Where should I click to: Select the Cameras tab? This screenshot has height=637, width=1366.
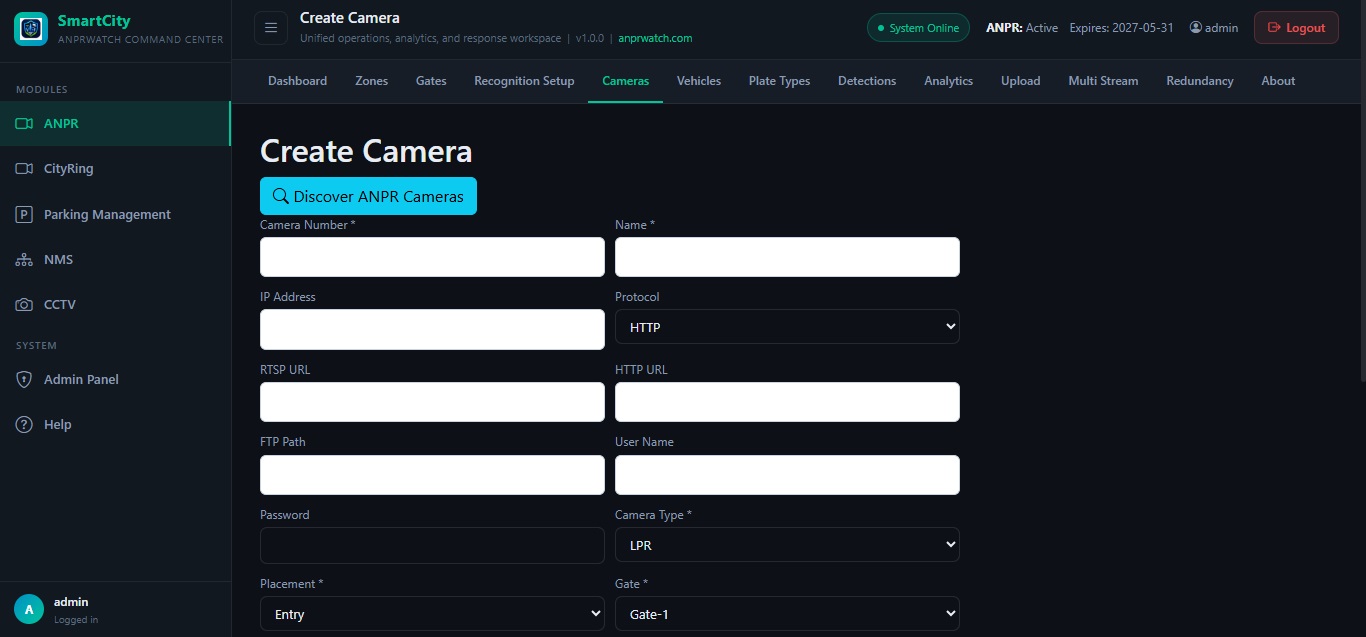[625, 81]
